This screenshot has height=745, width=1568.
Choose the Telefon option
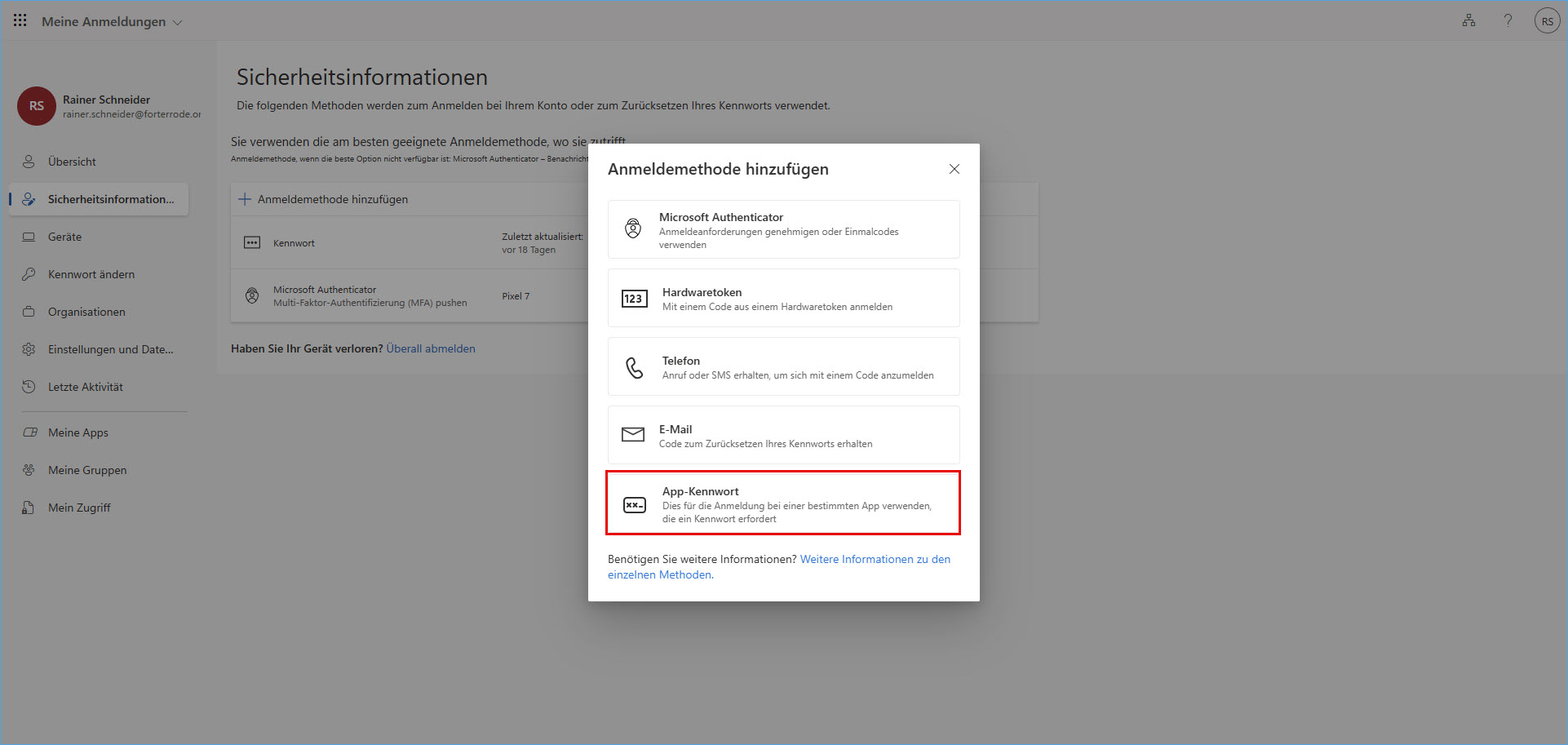(784, 366)
